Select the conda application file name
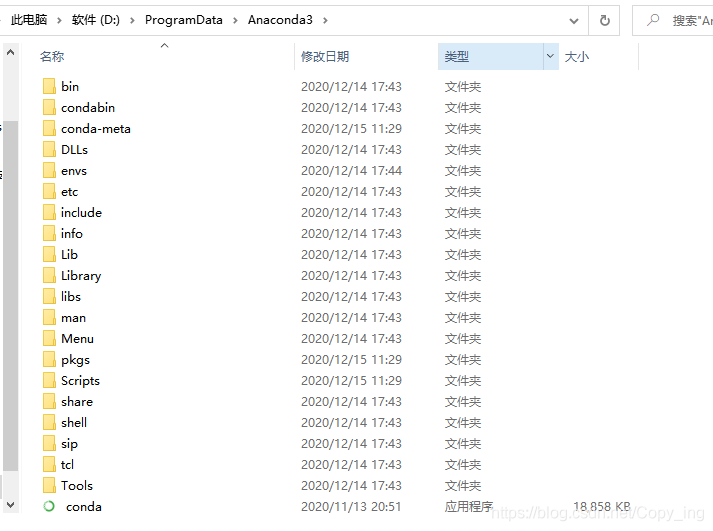Image resolution: width=713 pixels, height=531 pixels. click(83, 506)
